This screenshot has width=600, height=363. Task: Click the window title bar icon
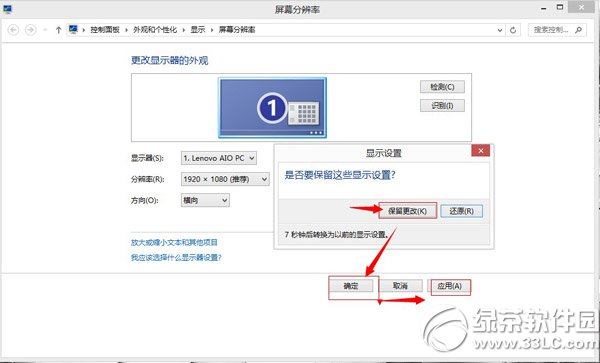coord(7,8)
